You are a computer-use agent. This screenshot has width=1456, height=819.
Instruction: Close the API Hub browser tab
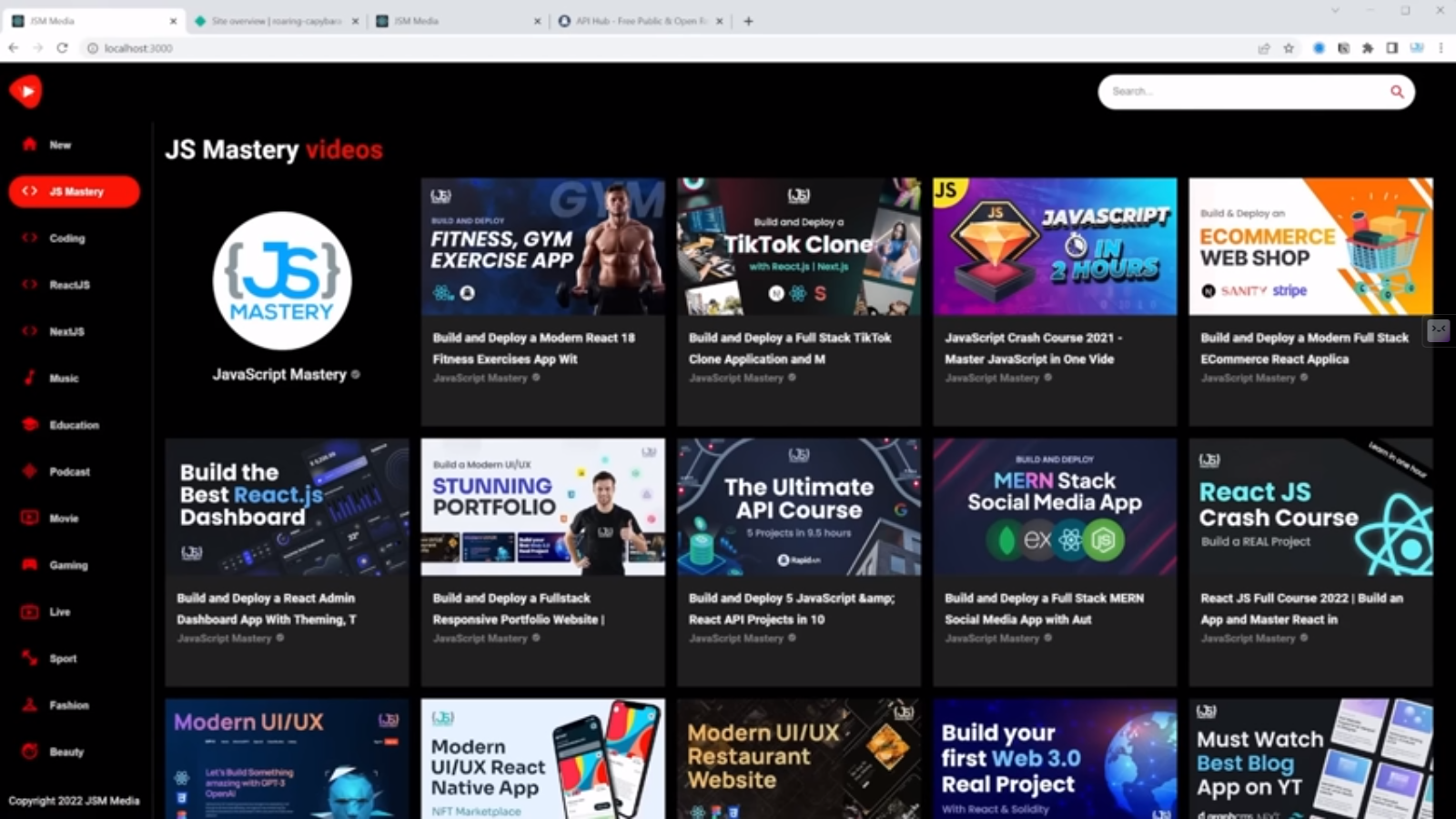[x=719, y=21]
